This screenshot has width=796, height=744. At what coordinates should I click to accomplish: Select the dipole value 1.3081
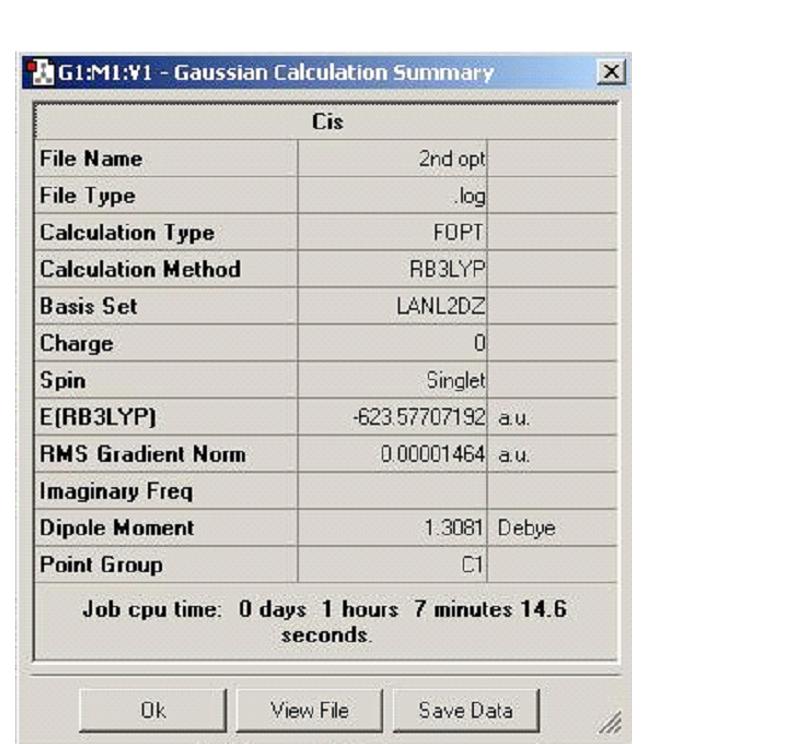click(x=453, y=528)
